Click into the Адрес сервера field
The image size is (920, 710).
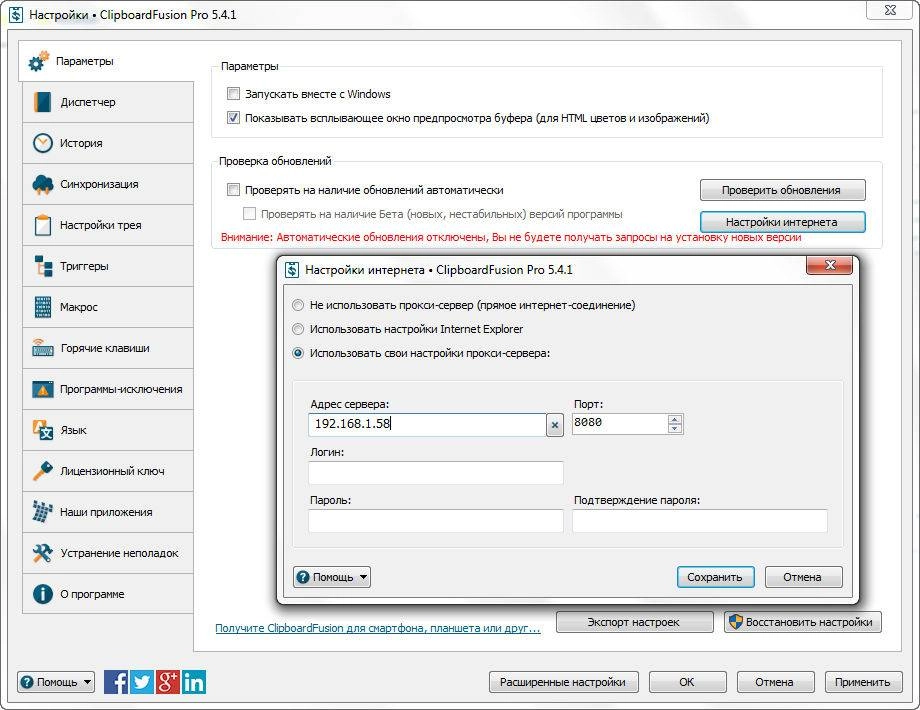(x=427, y=424)
